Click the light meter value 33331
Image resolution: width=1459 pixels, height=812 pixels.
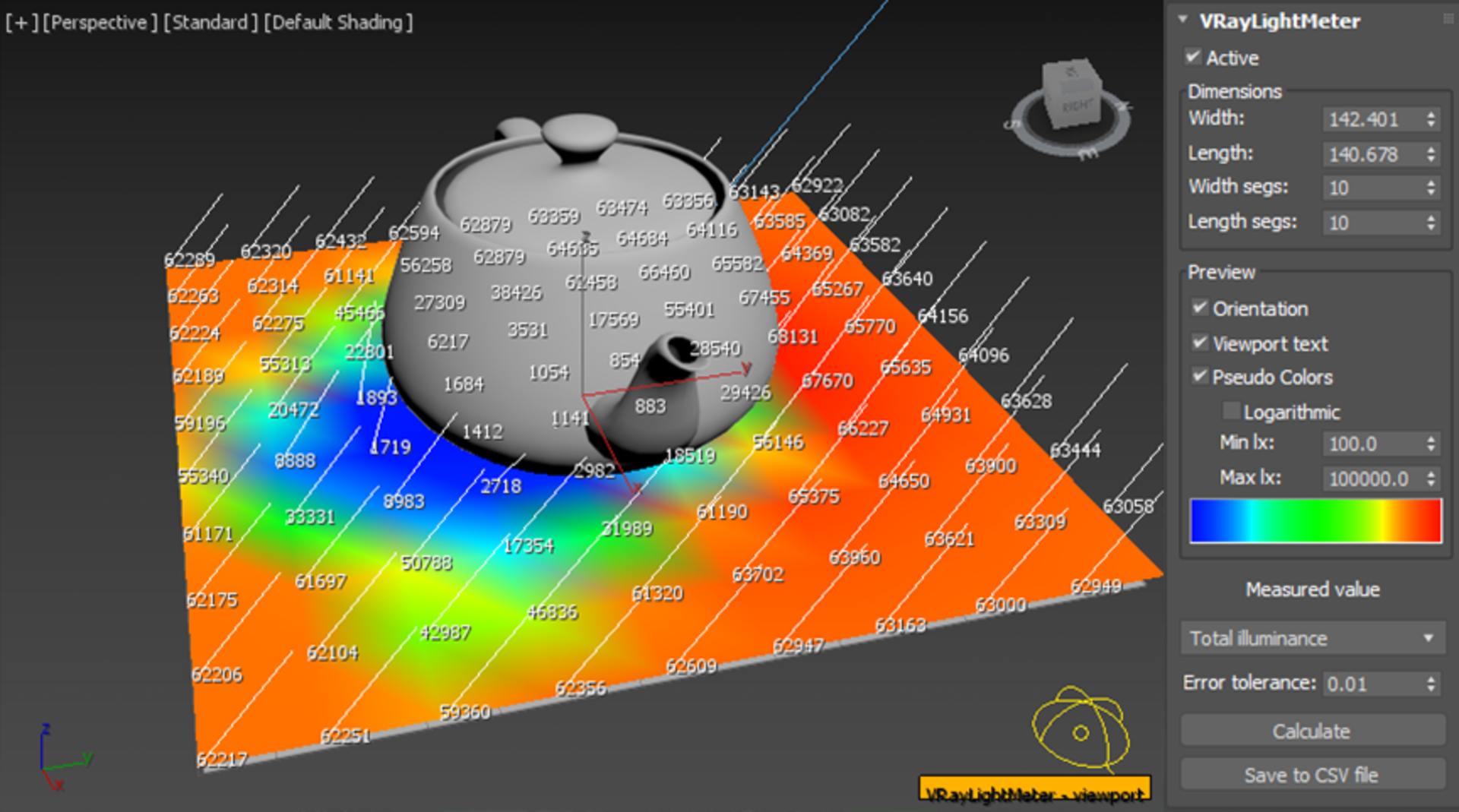tap(310, 517)
